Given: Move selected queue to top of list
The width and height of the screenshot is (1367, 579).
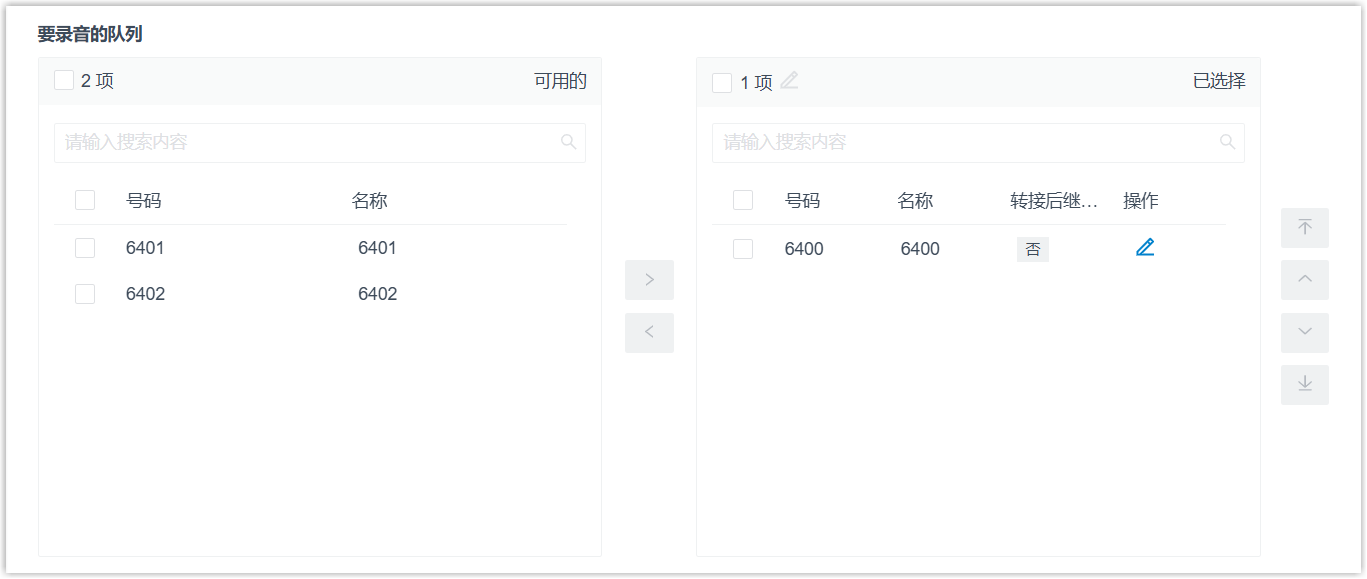Looking at the screenshot, I should click(x=1305, y=228).
